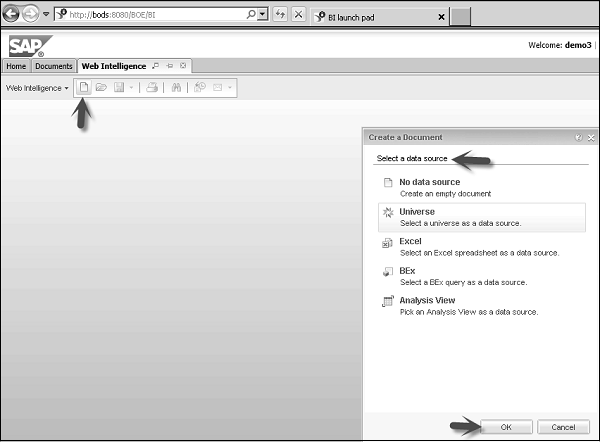Close the Create a Document dialog
Viewport: 600px width, 442px height.
(x=591, y=137)
